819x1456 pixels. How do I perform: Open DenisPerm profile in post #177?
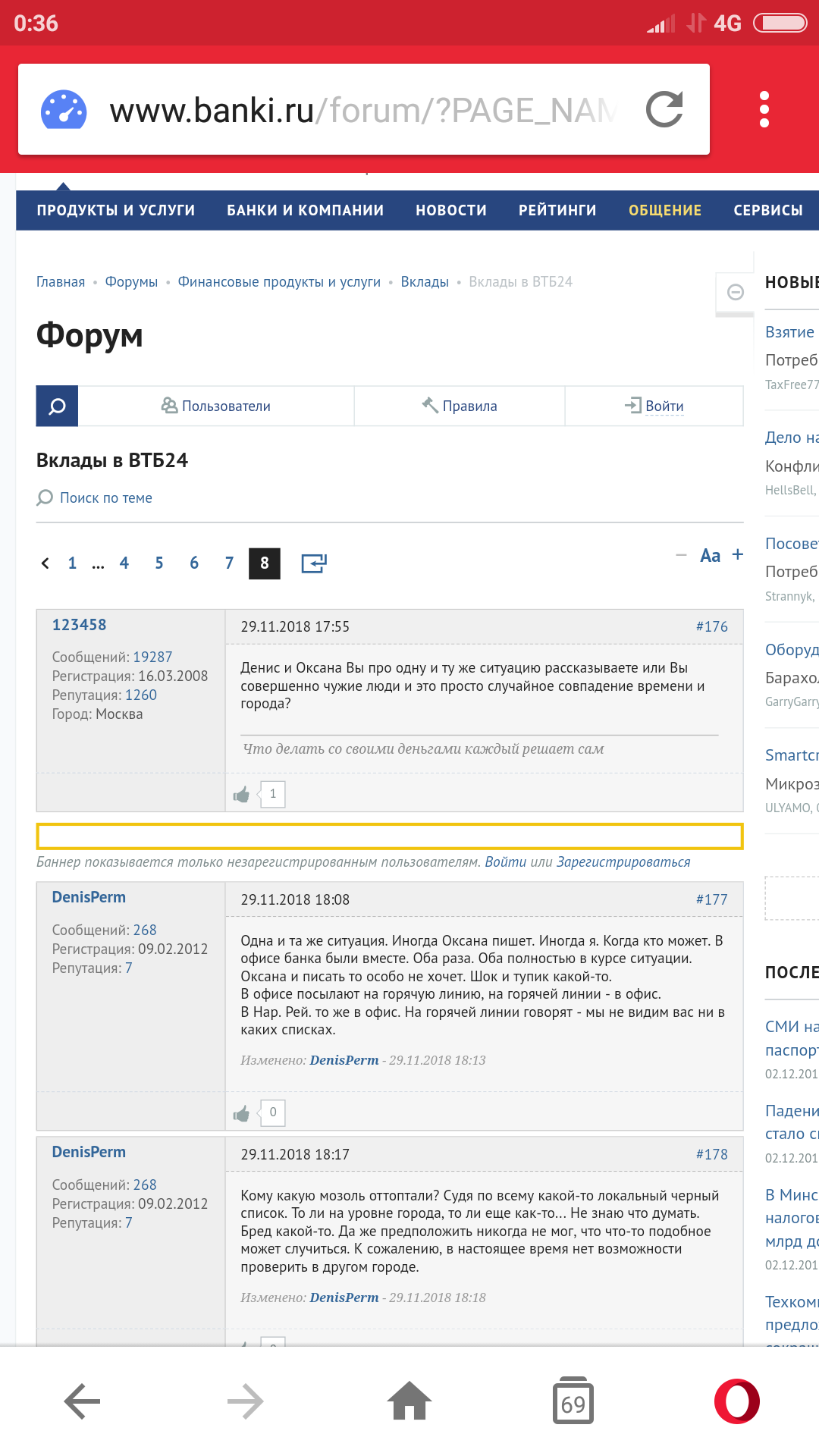[x=89, y=897]
